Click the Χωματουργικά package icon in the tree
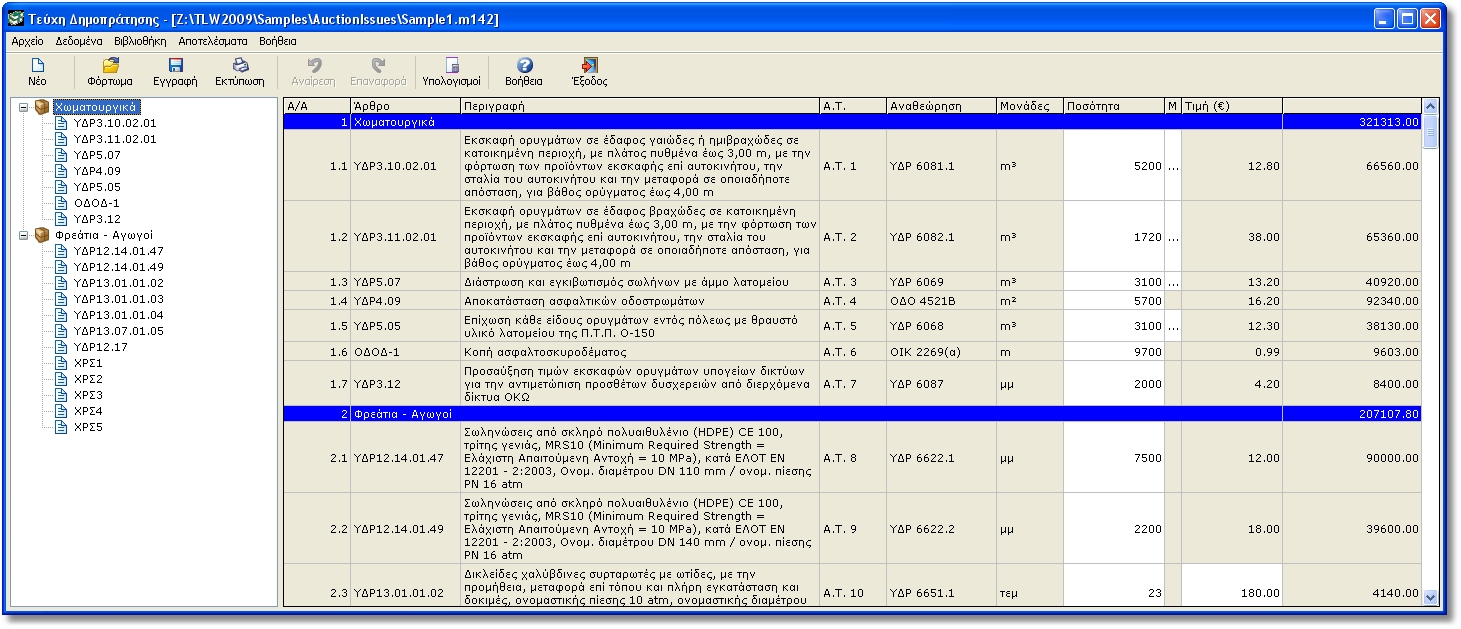The image size is (1461, 629). 42,107
